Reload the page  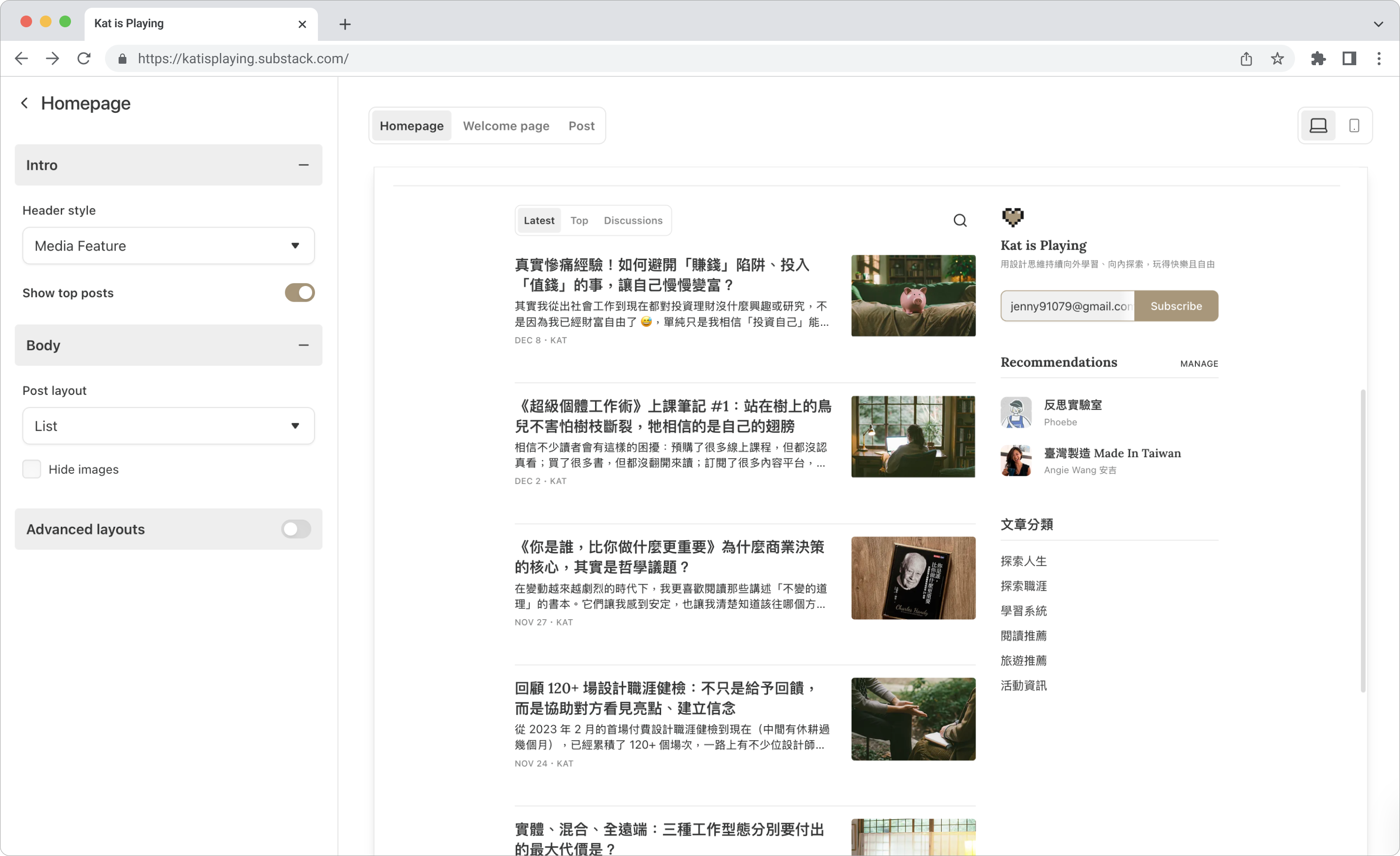[84, 58]
